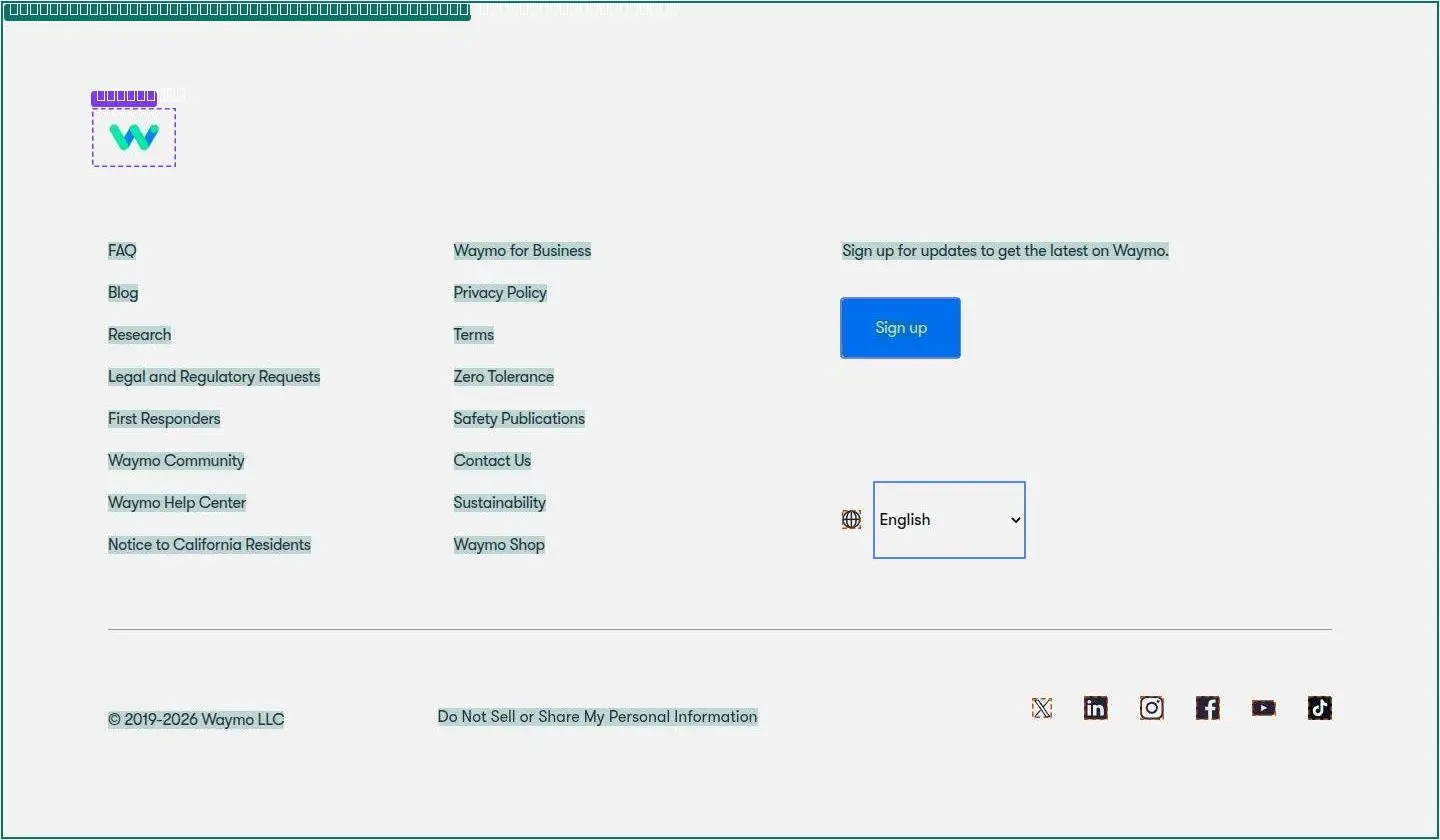The height and width of the screenshot is (840, 1440).
Task: Visit the Safety Publications page
Action: click(519, 419)
